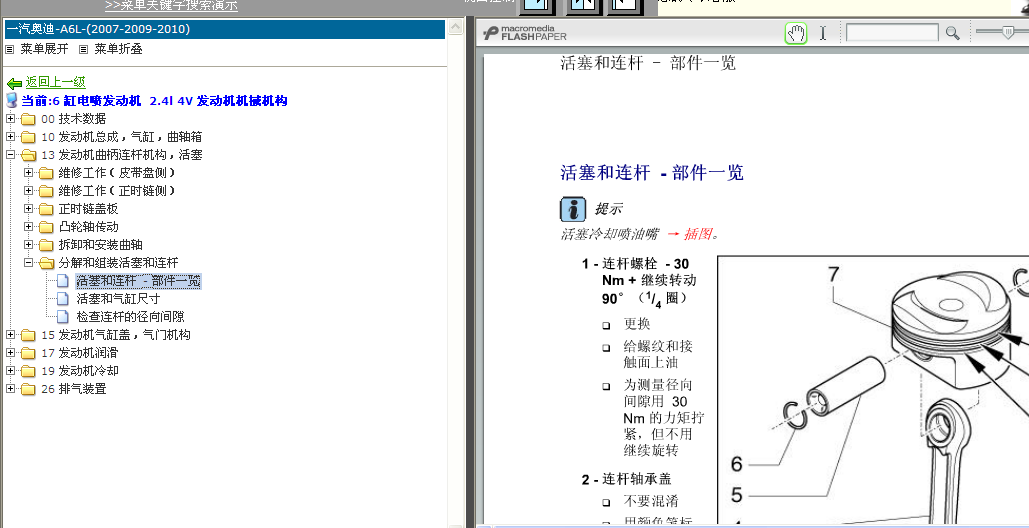Viewport: 1029px width, 528px height.
Task: Collapse the 分解和组装活塞和连杆 subfolder
Action: 28,262
